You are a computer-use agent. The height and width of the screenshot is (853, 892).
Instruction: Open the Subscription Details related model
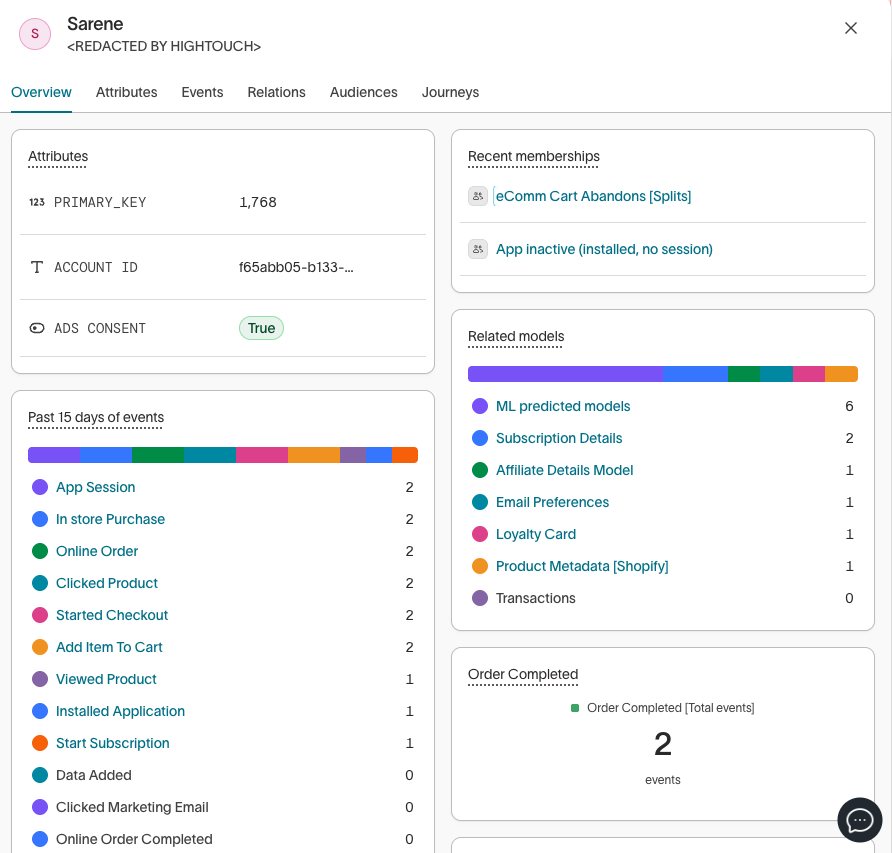pos(558,438)
